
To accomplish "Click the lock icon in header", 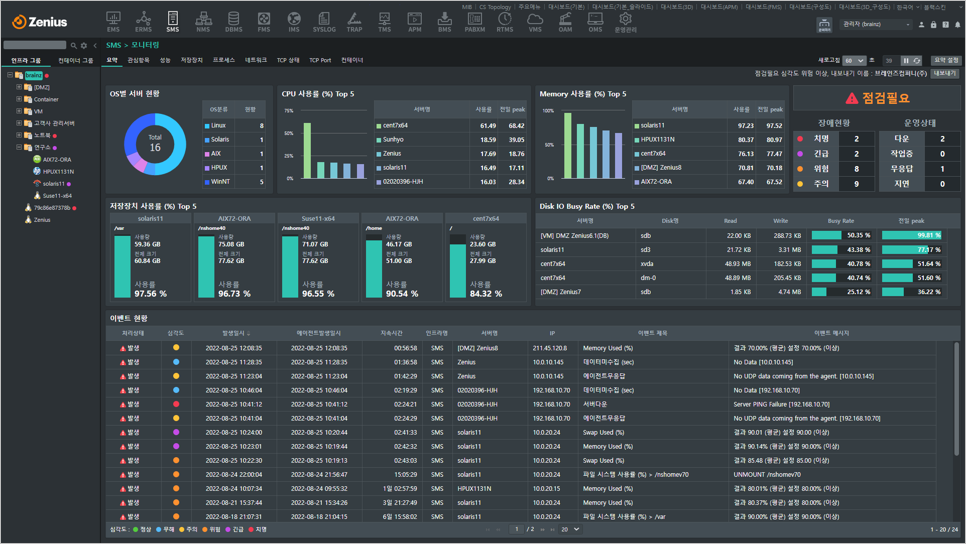I will [x=933, y=25].
